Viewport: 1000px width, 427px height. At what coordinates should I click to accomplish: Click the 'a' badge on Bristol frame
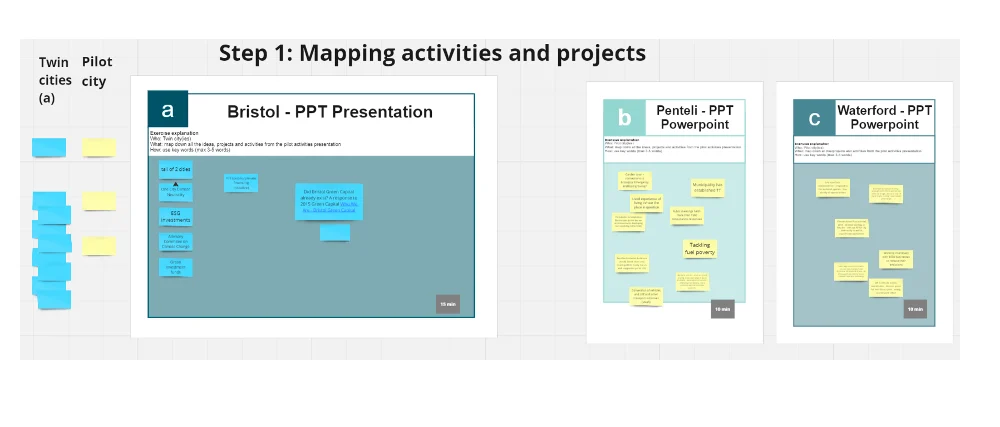point(168,111)
